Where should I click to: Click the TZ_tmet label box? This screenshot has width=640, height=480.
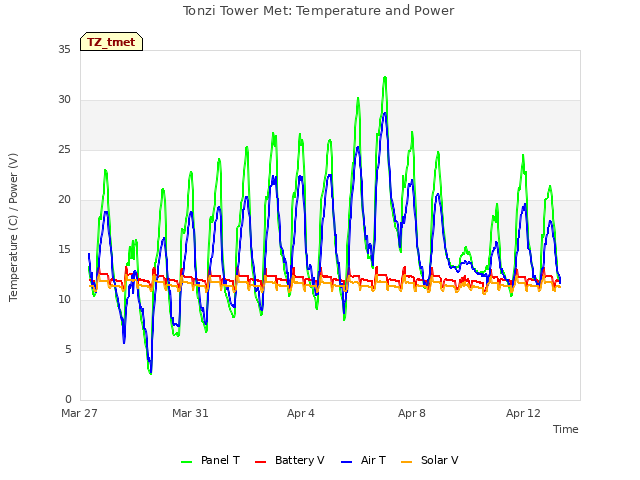[x=111, y=42]
